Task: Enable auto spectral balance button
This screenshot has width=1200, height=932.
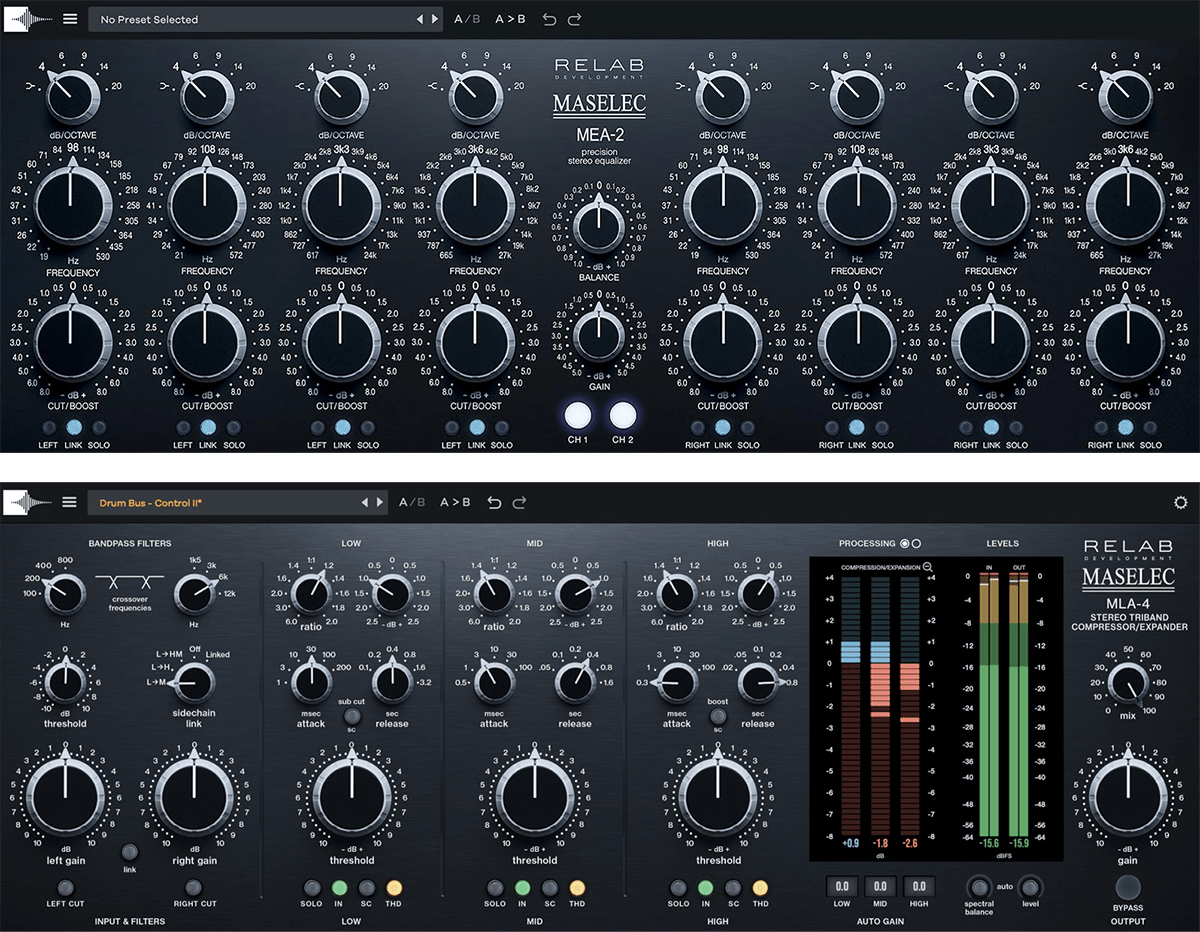Action: tap(980, 887)
